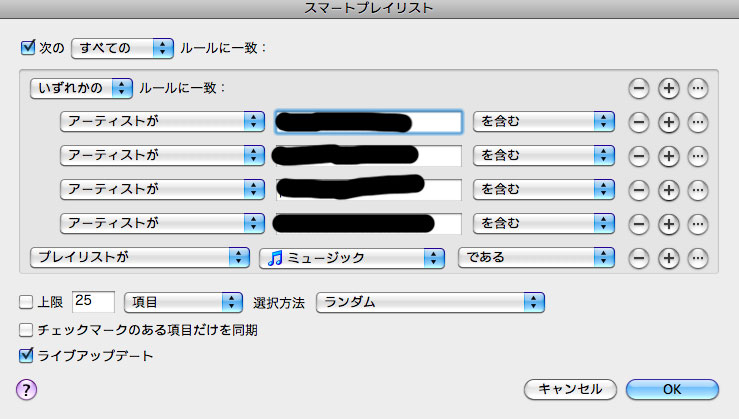
Task: Add a rule after second アーティストが row
Action: 668,156
